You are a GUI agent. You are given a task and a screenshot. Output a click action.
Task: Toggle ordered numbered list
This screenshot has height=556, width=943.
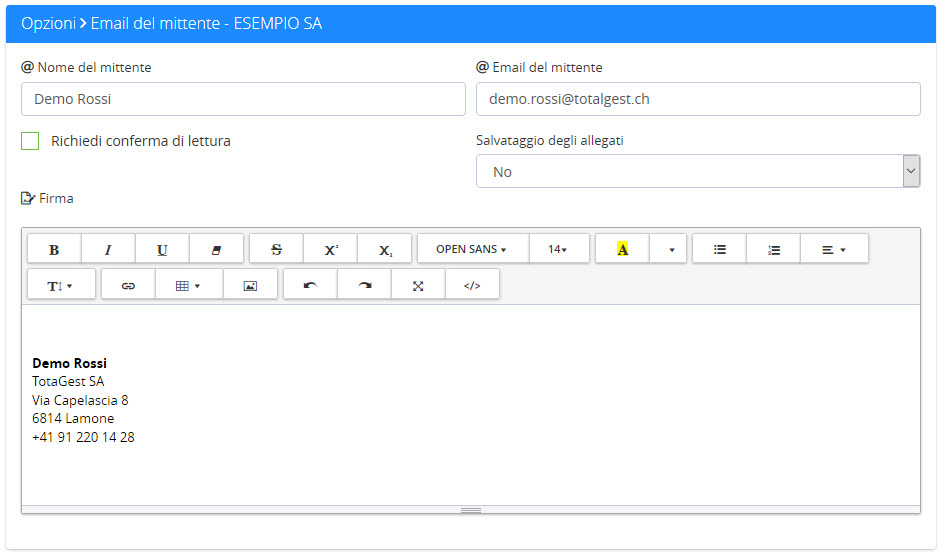(773, 249)
